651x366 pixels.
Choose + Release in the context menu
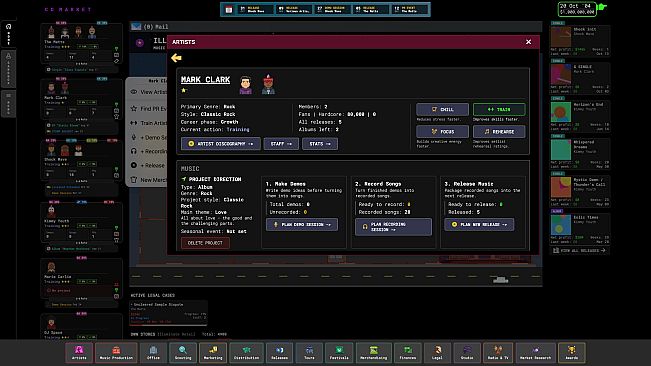click(x=148, y=165)
